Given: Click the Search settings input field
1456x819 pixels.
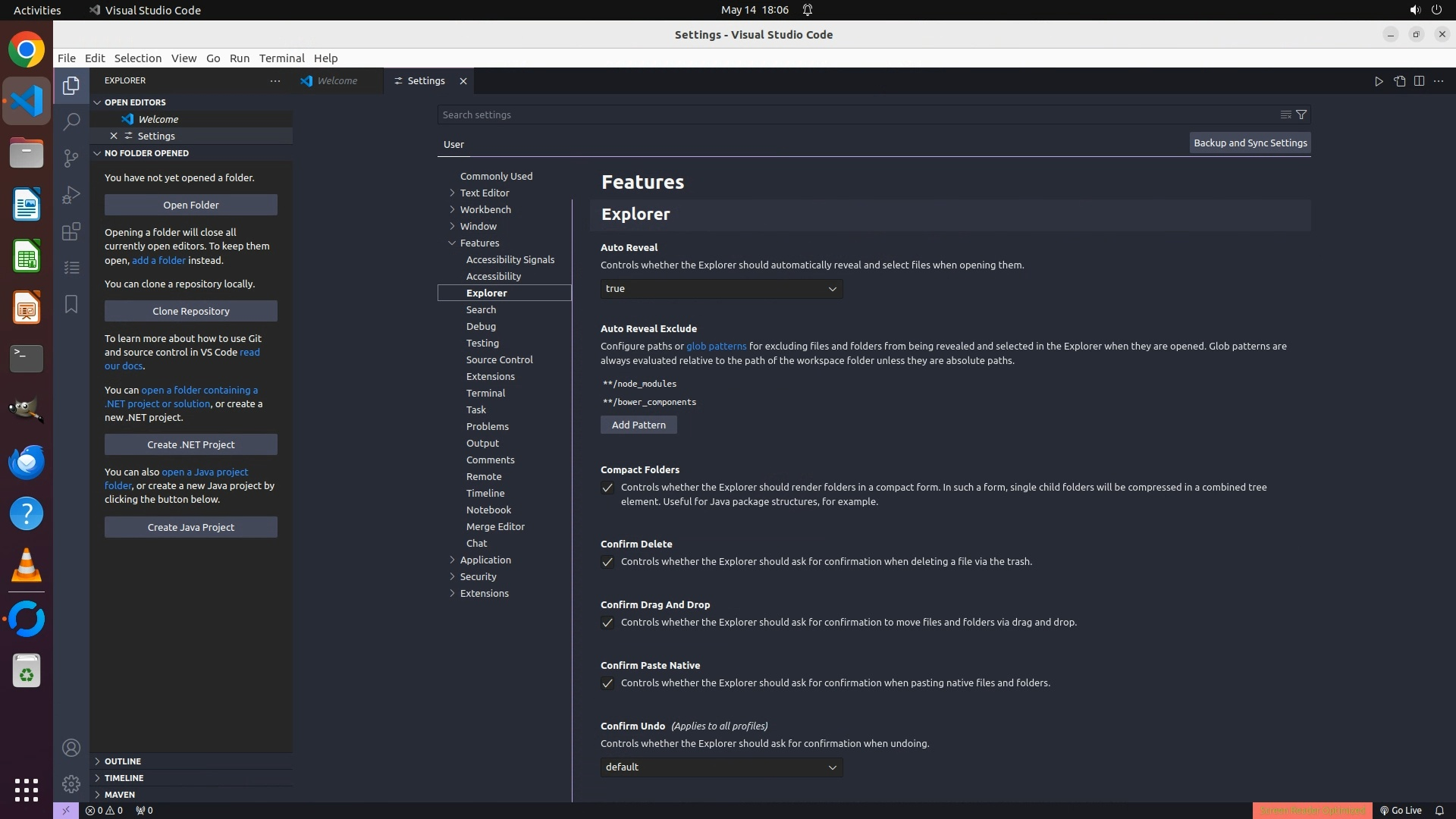Looking at the screenshot, I should pyautogui.click(x=857, y=115).
